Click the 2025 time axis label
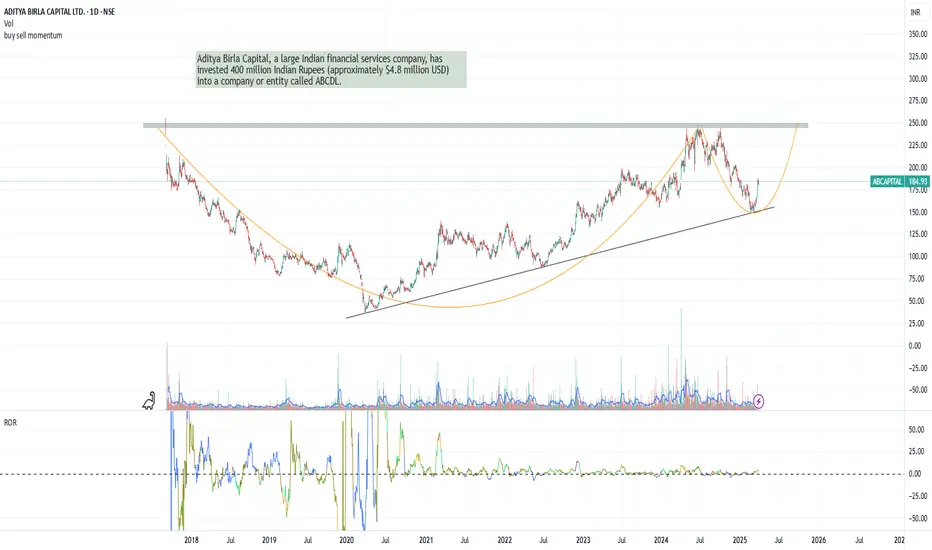The width and height of the screenshot is (932, 550). tap(740, 540)
